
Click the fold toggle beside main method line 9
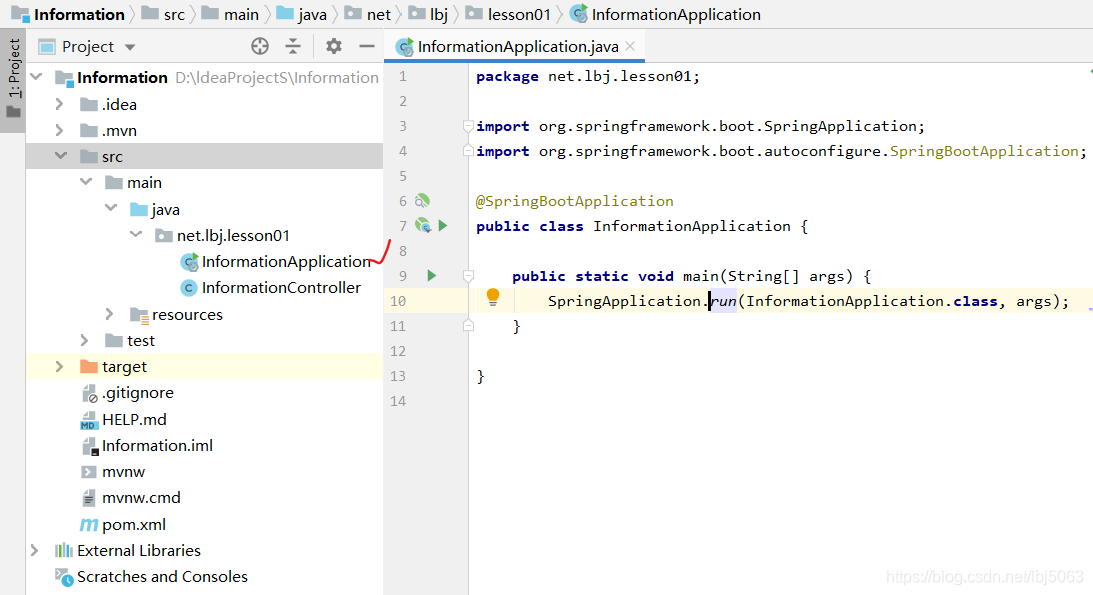[x=468, y=276]
